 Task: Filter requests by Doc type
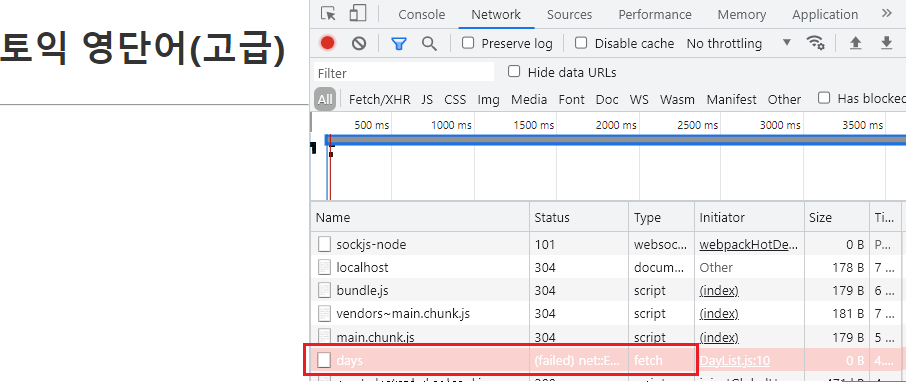point(607,99)
